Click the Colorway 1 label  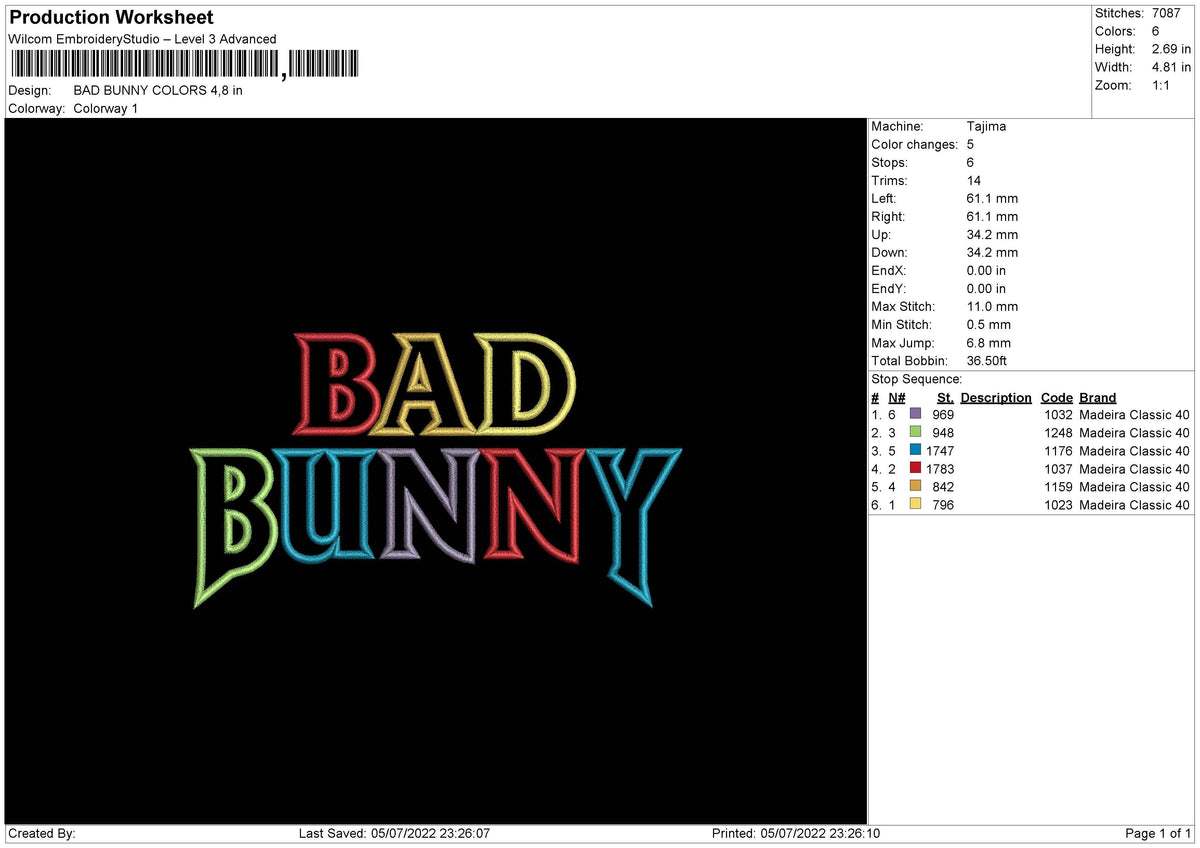tap(105, 108)
